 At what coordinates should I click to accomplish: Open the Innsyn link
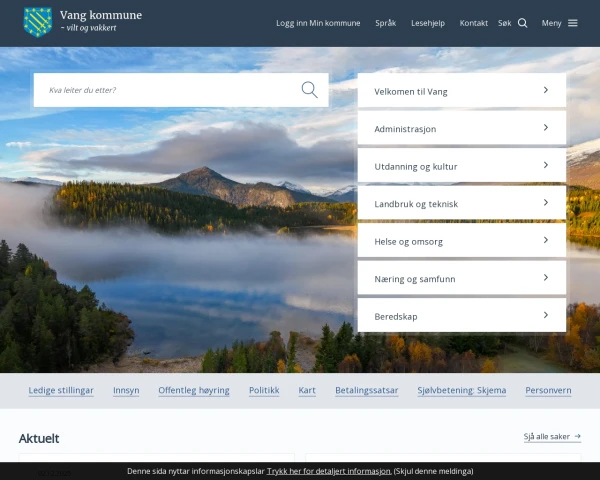click(126, 390)
